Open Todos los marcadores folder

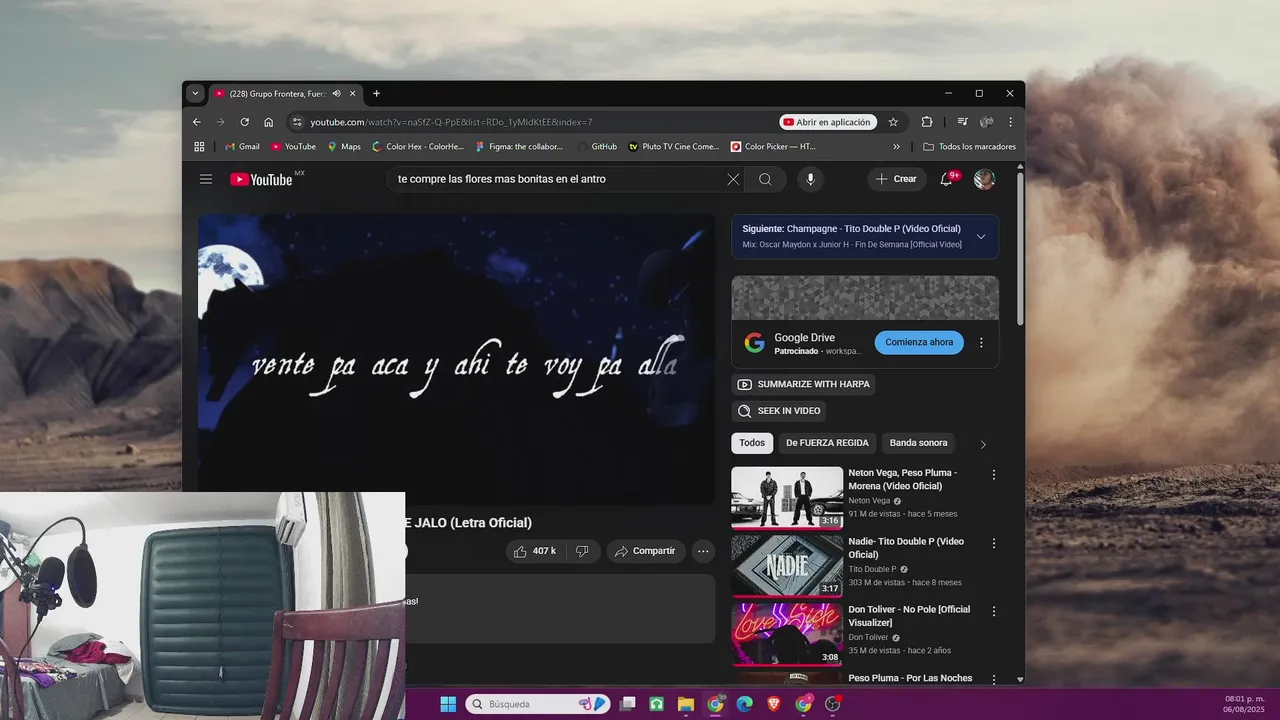969,146
